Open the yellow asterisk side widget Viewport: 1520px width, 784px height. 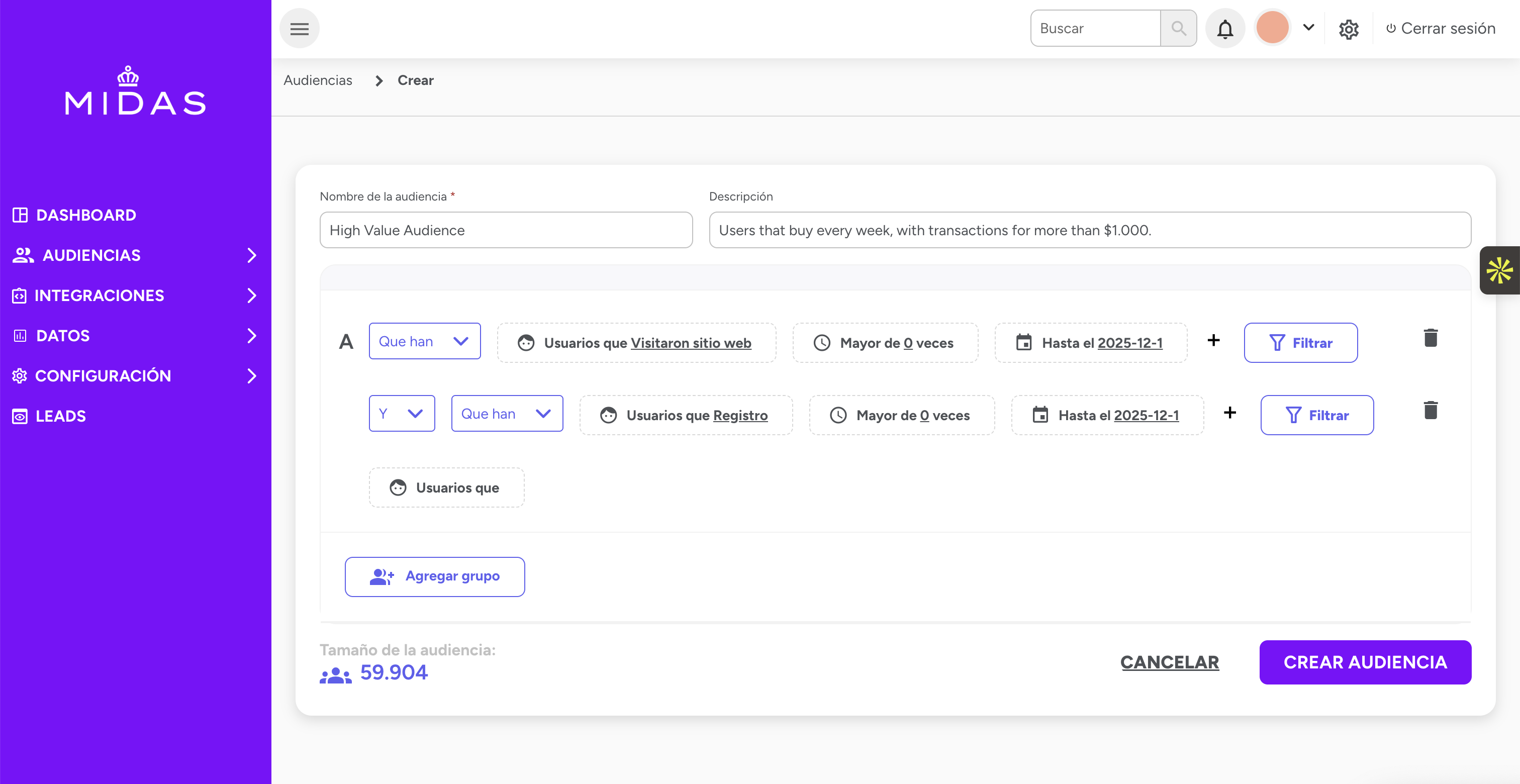point(1499,271)
